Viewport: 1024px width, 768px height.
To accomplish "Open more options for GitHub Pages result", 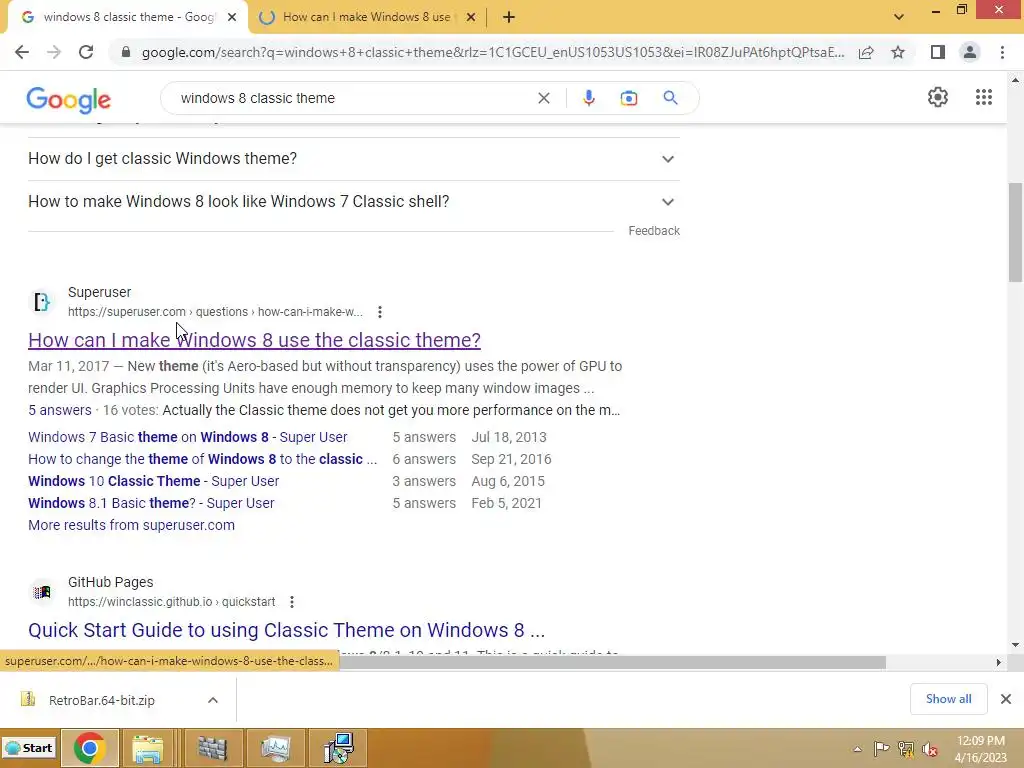I will click(x=292, y=602).
